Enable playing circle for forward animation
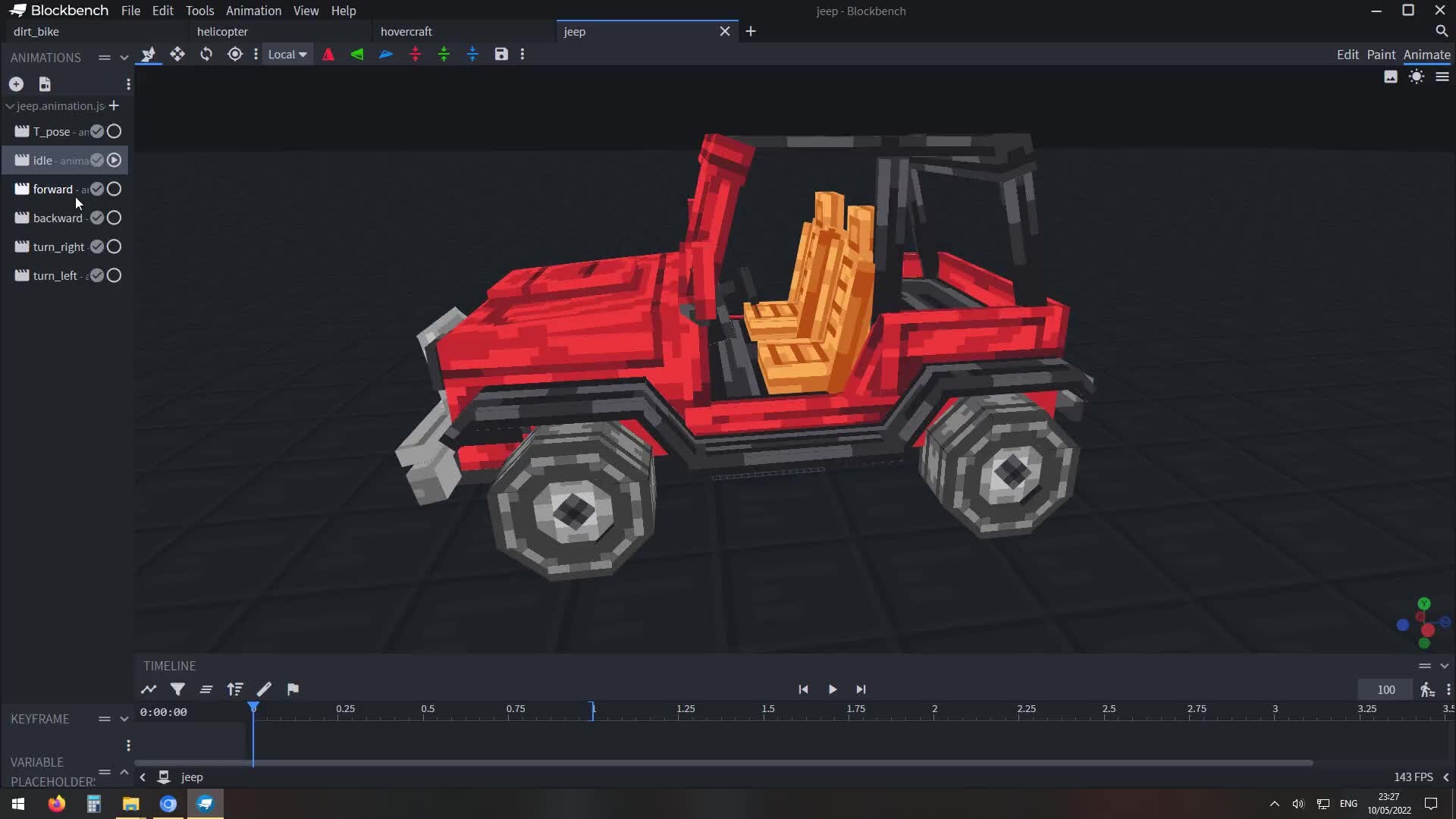Image resolution: width=1456 pixels, height=819 pixels. click(114, 189)
